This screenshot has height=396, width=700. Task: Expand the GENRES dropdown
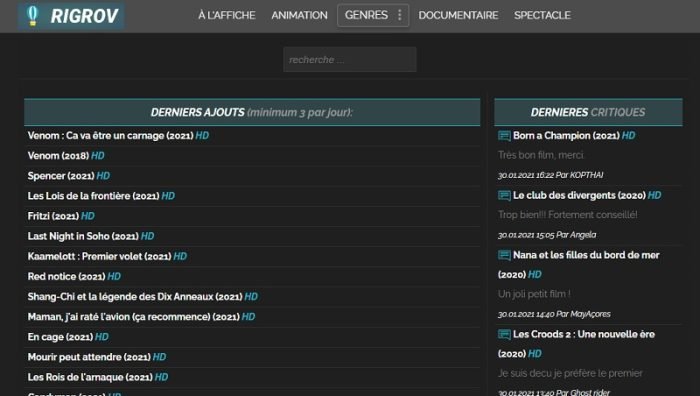tap(373, 15)
